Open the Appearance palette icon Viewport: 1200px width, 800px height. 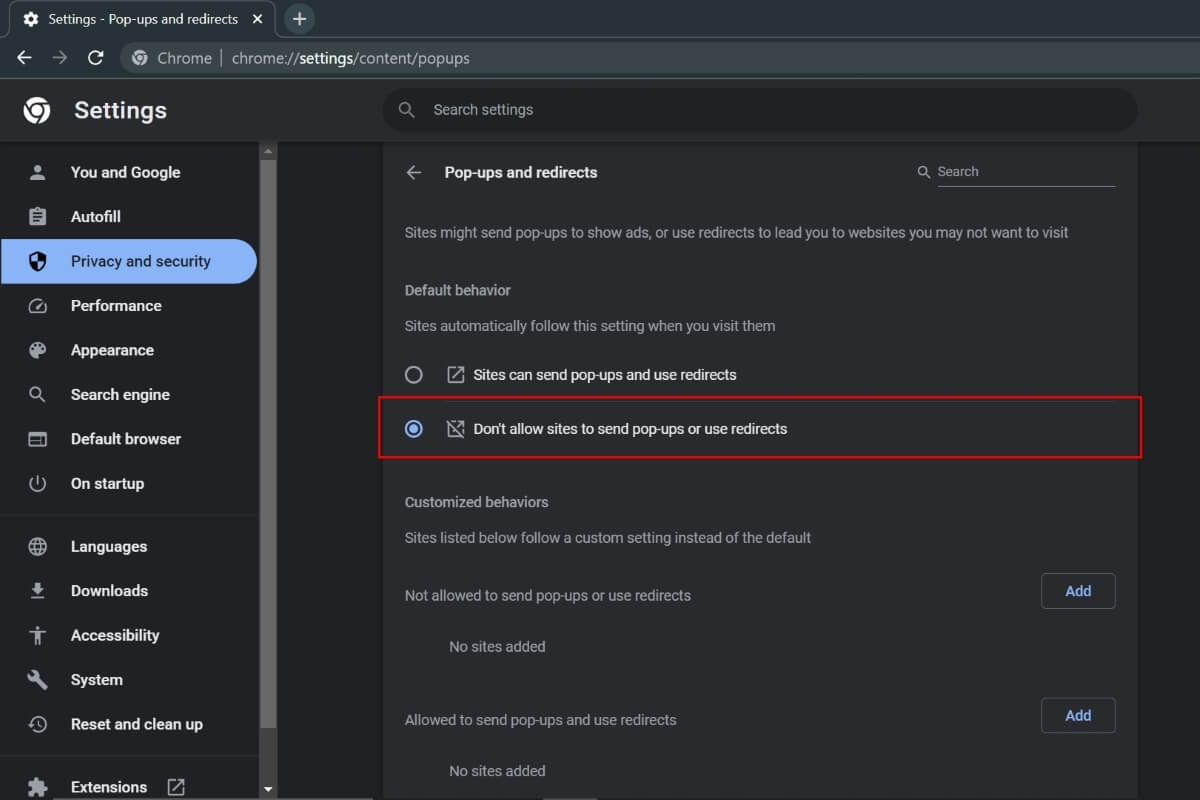[37, 350]
